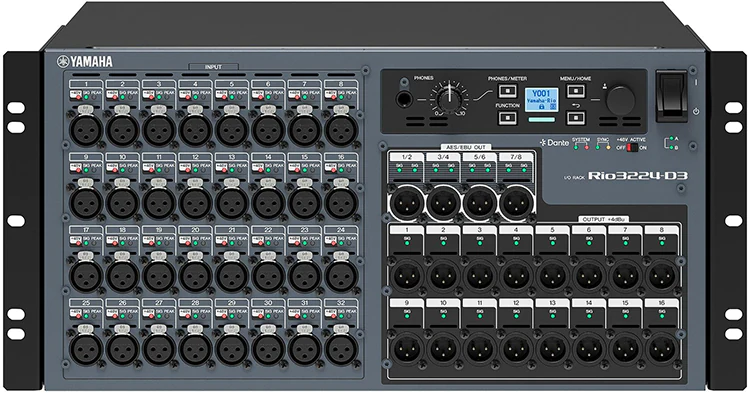Select the OUTPUT 16 XLR connector
Viewport: 750px width, 393px height.
coord(662,349)
